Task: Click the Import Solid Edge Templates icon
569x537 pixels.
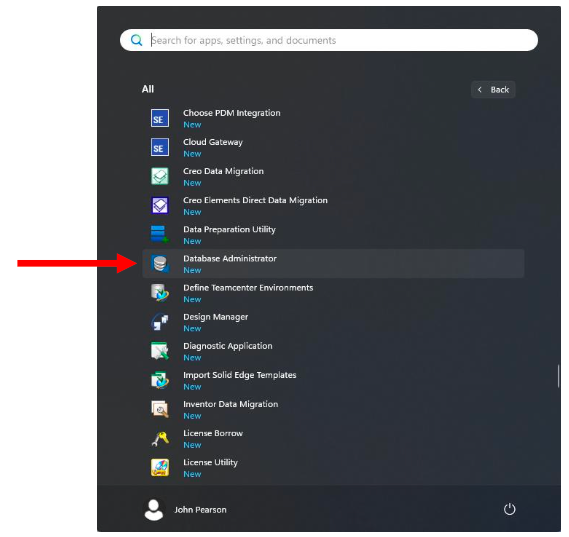Action: (160, 380)
